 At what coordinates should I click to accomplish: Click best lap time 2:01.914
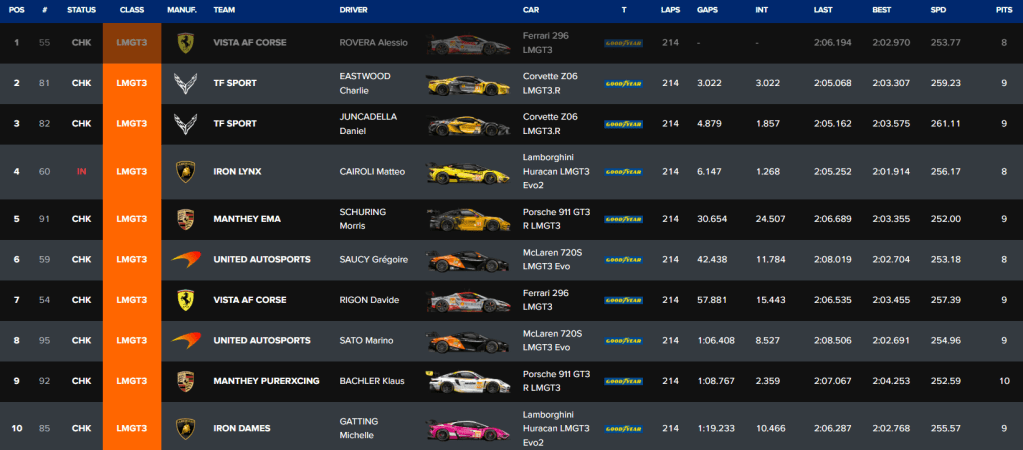[x=891, y=172]
